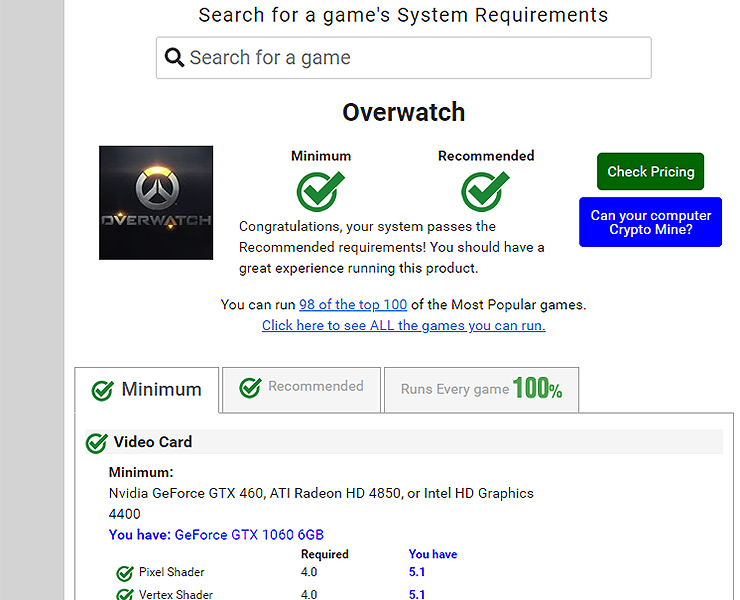Image resolution: width=740 pixels, height=600 pixels.
Task: Open the 98 of the top 100 link
Action: (353, 304)
